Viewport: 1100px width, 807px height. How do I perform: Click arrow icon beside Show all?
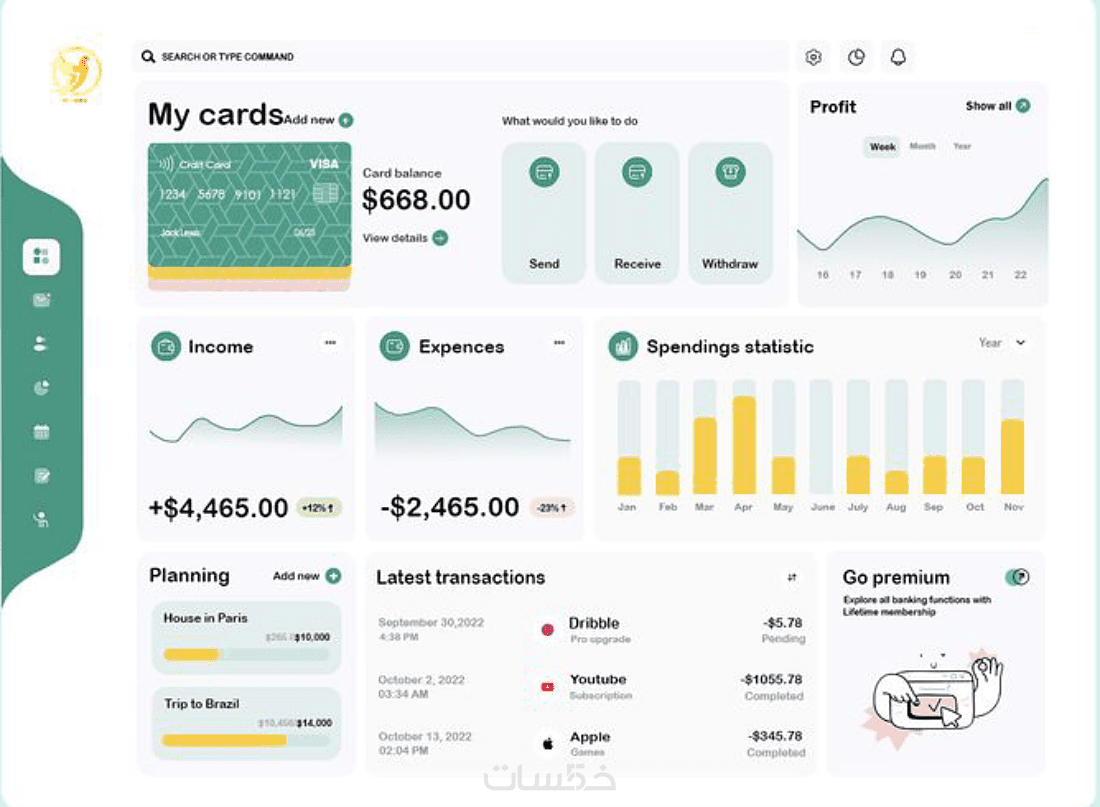[1023, 106]
